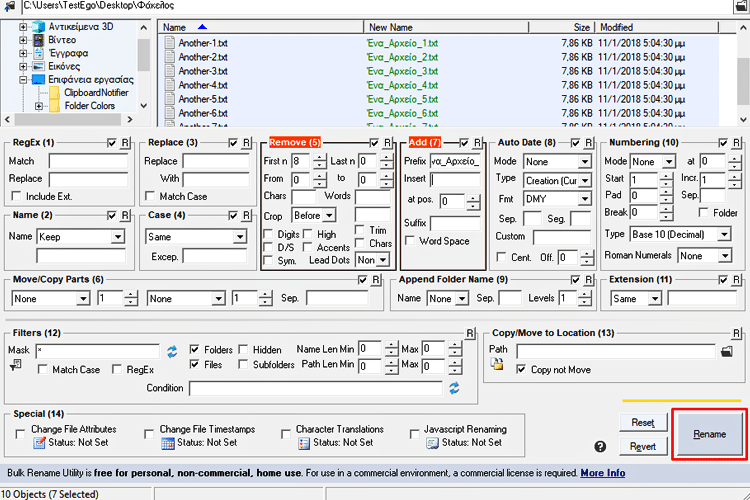750x500 pixels.
Task: Open the Case dropdown showing Same
Action: pyautogui.click(x=240, y=237)
